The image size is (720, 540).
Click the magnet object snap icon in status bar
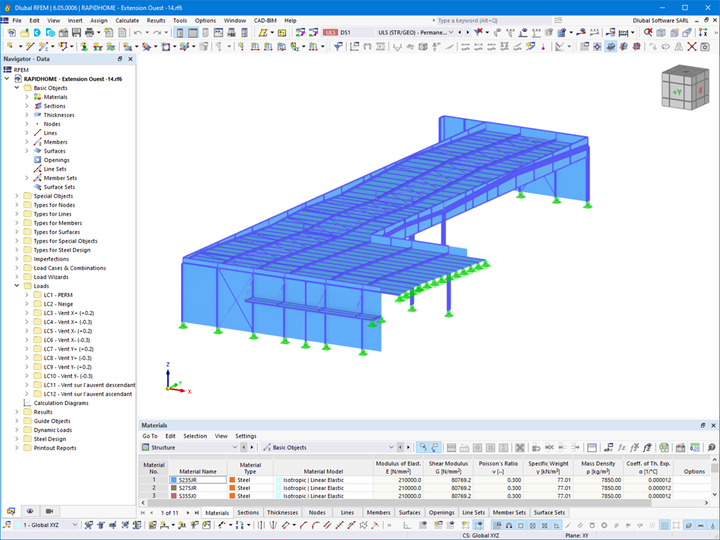click(509, 525)
